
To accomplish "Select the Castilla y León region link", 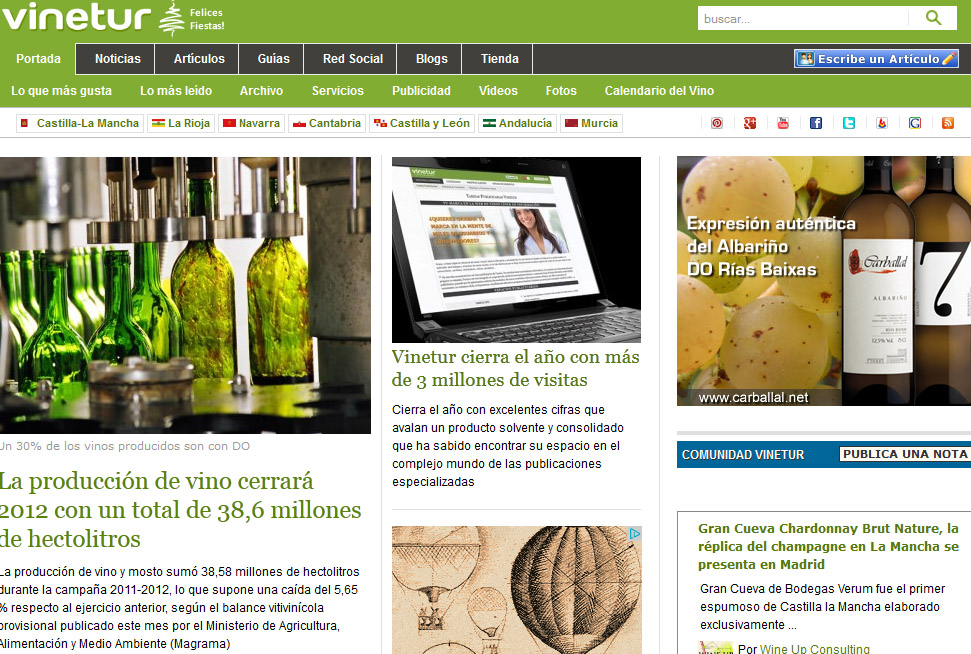I will pos(422,123).
